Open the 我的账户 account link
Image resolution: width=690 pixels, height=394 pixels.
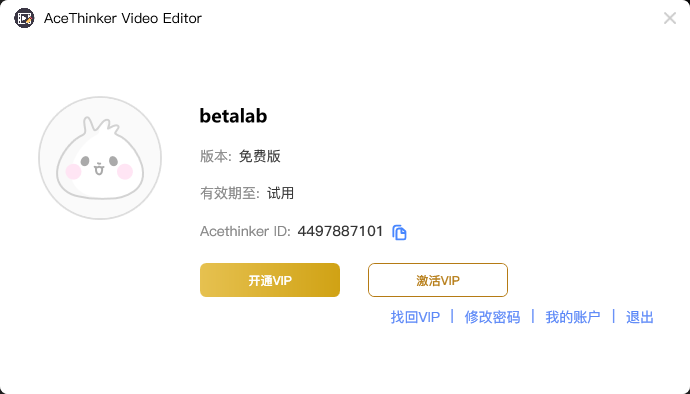pos(573,317)
